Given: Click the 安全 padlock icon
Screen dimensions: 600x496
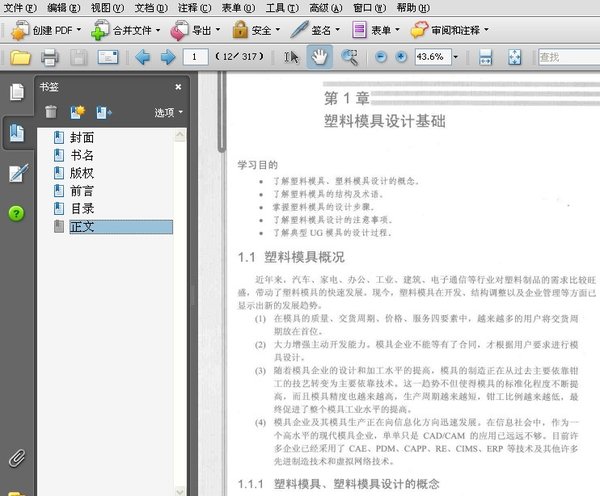Looking at the screenshot, I should [x=240, y=29].
